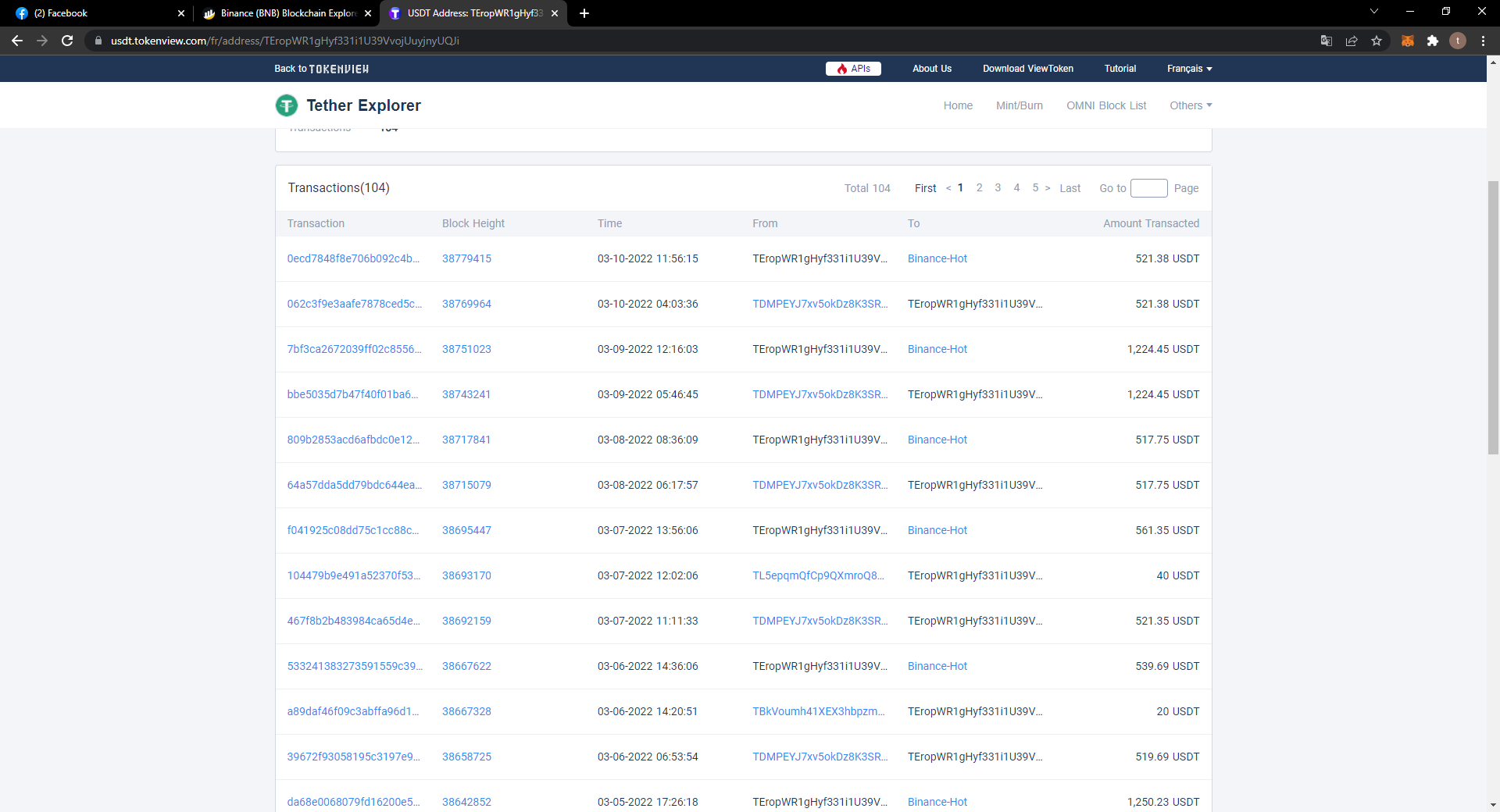The image size is (1500, 812).
Task: Open sender address TL5epqmQfCp9QXmroQ8...
Action: [x=818, y=575]
